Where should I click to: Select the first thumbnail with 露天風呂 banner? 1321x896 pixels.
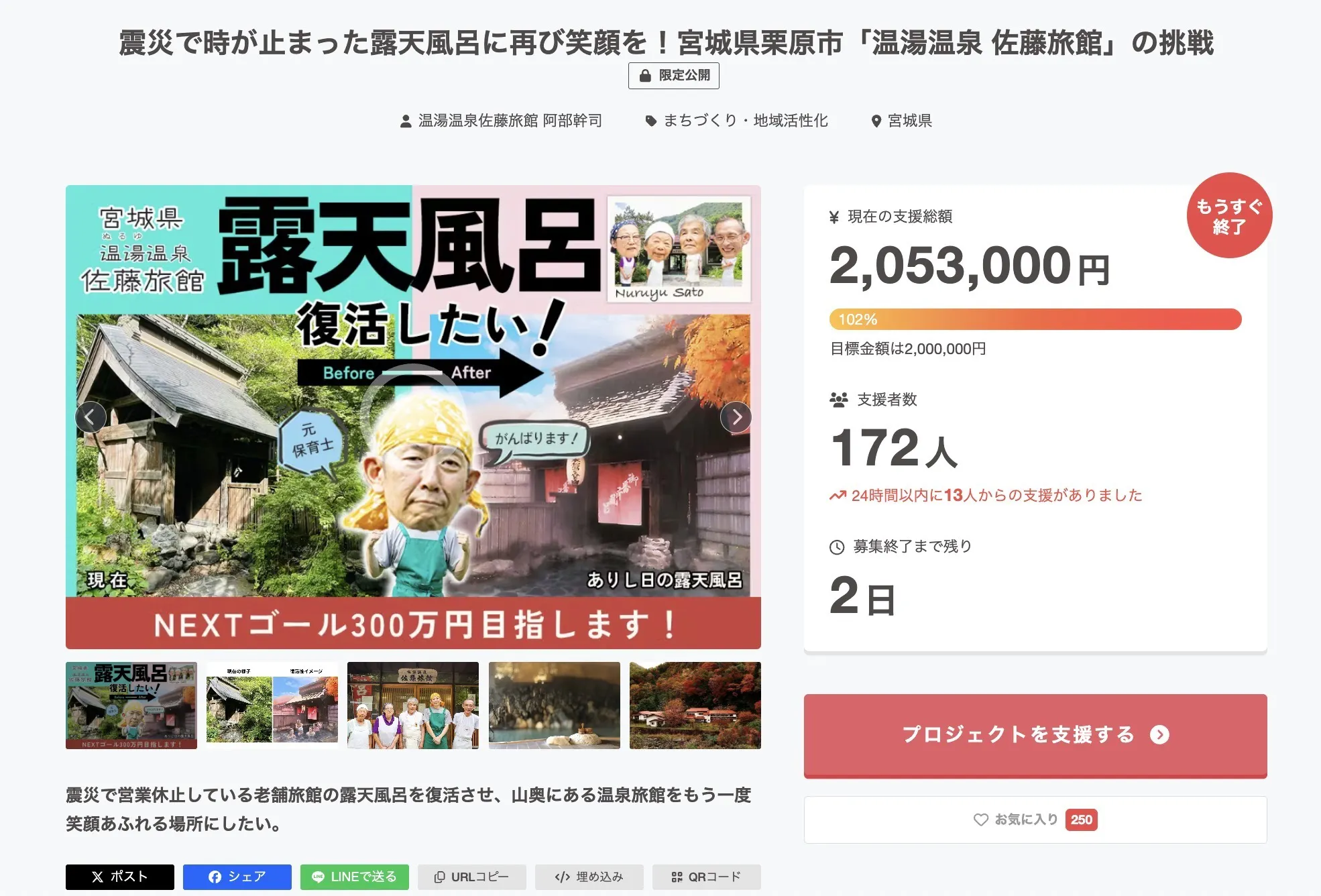pyautogui.click(x=131, y=706)
